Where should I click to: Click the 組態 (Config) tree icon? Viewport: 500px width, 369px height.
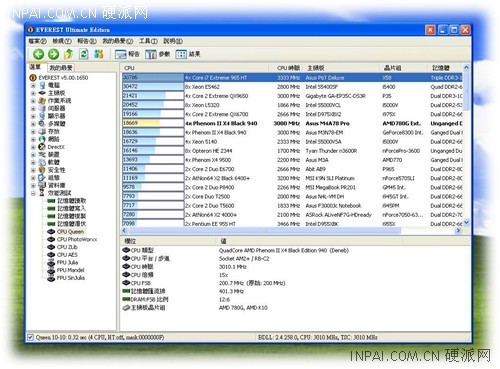coord(42,178)
